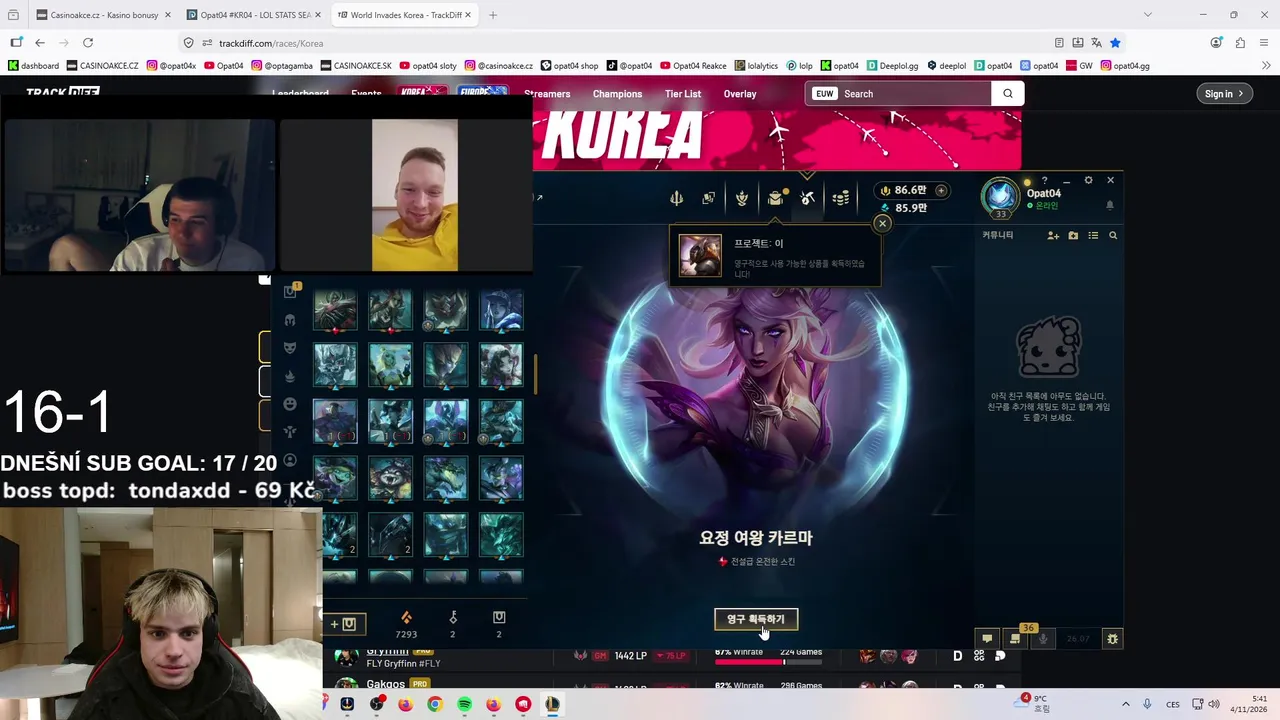The image size is (1280, 720).
Task: Click the add folder icon in 커뮤니티
Action: coord(1073,235)
